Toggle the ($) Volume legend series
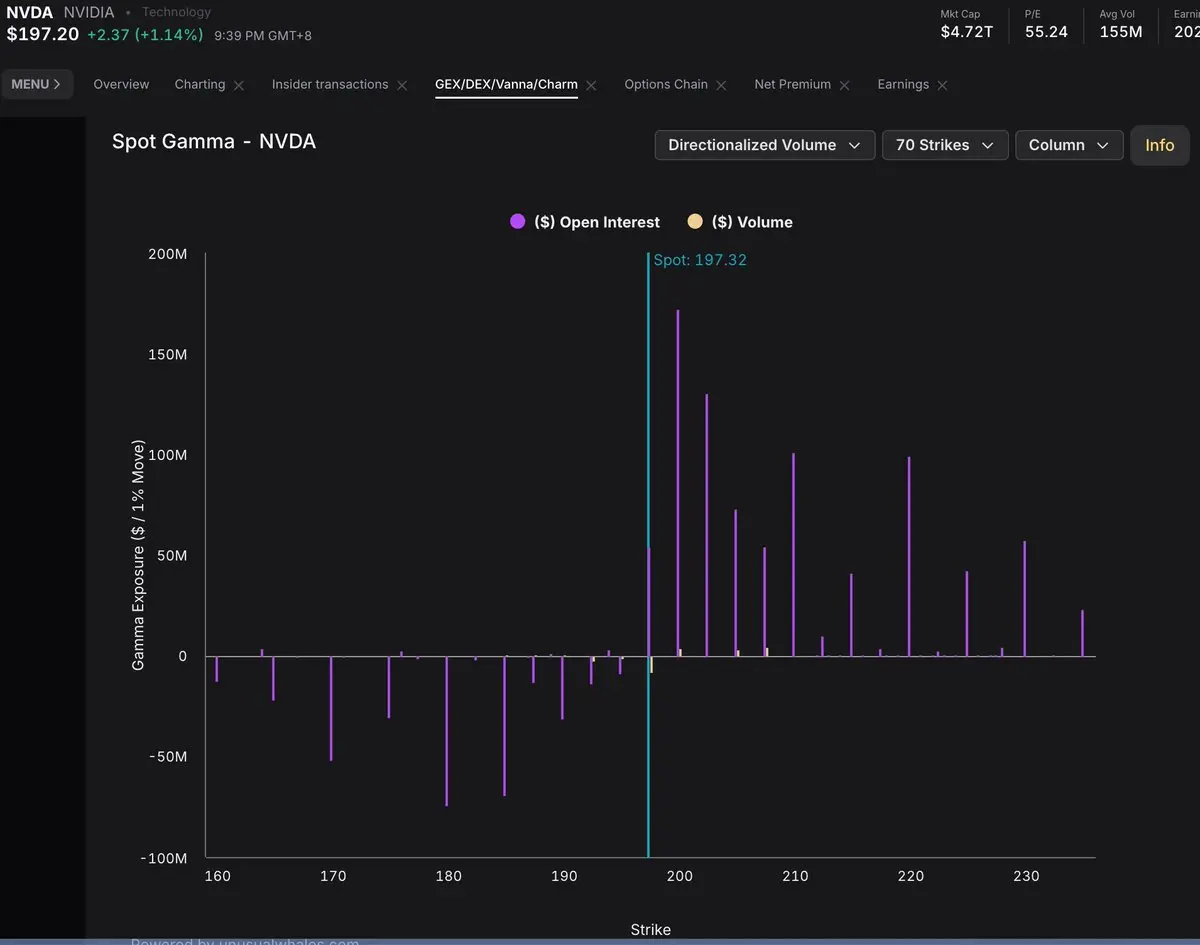This screenshot has width=1200, height=945. click(740, 222)
